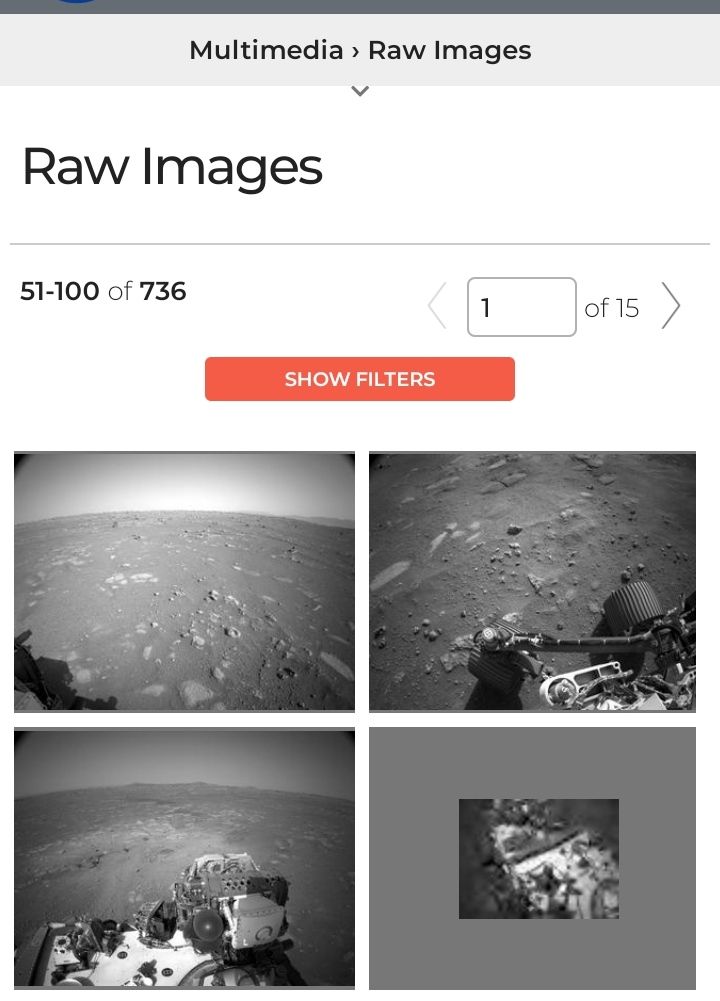
Task: Select the Raw Images breadcrumb item
Action: [x=449, y=50]
